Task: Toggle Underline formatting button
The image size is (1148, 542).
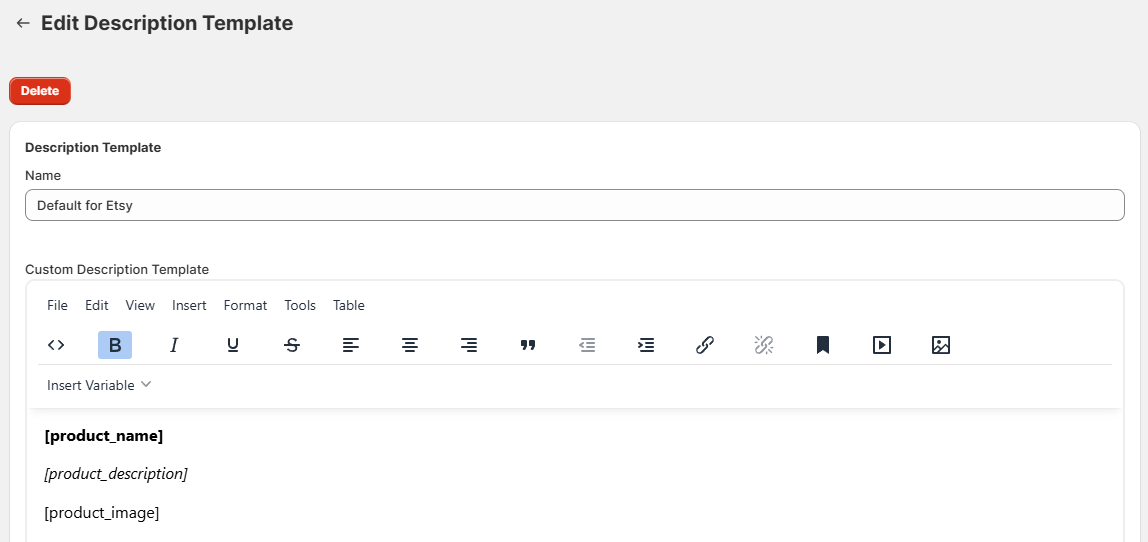Action: coord(233,345)
